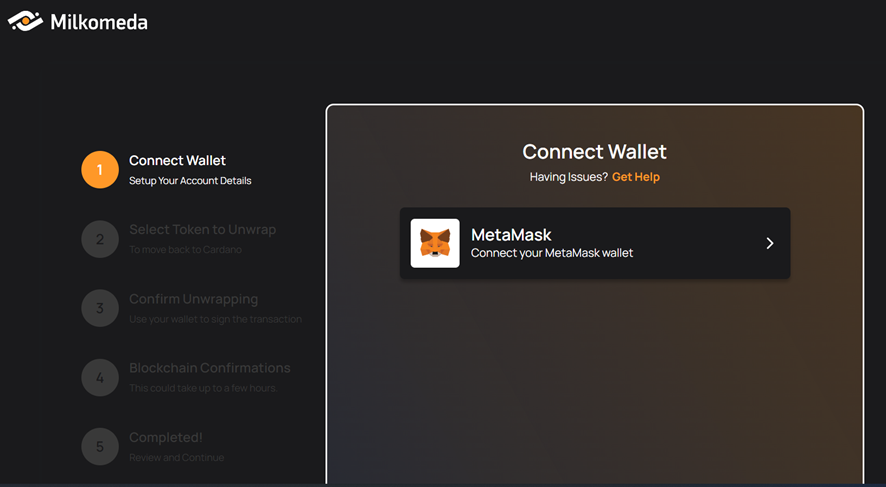This screenshot has height=487, width=886.
Task: Select step 2 circle for Select Token
Action: point(100,239)
